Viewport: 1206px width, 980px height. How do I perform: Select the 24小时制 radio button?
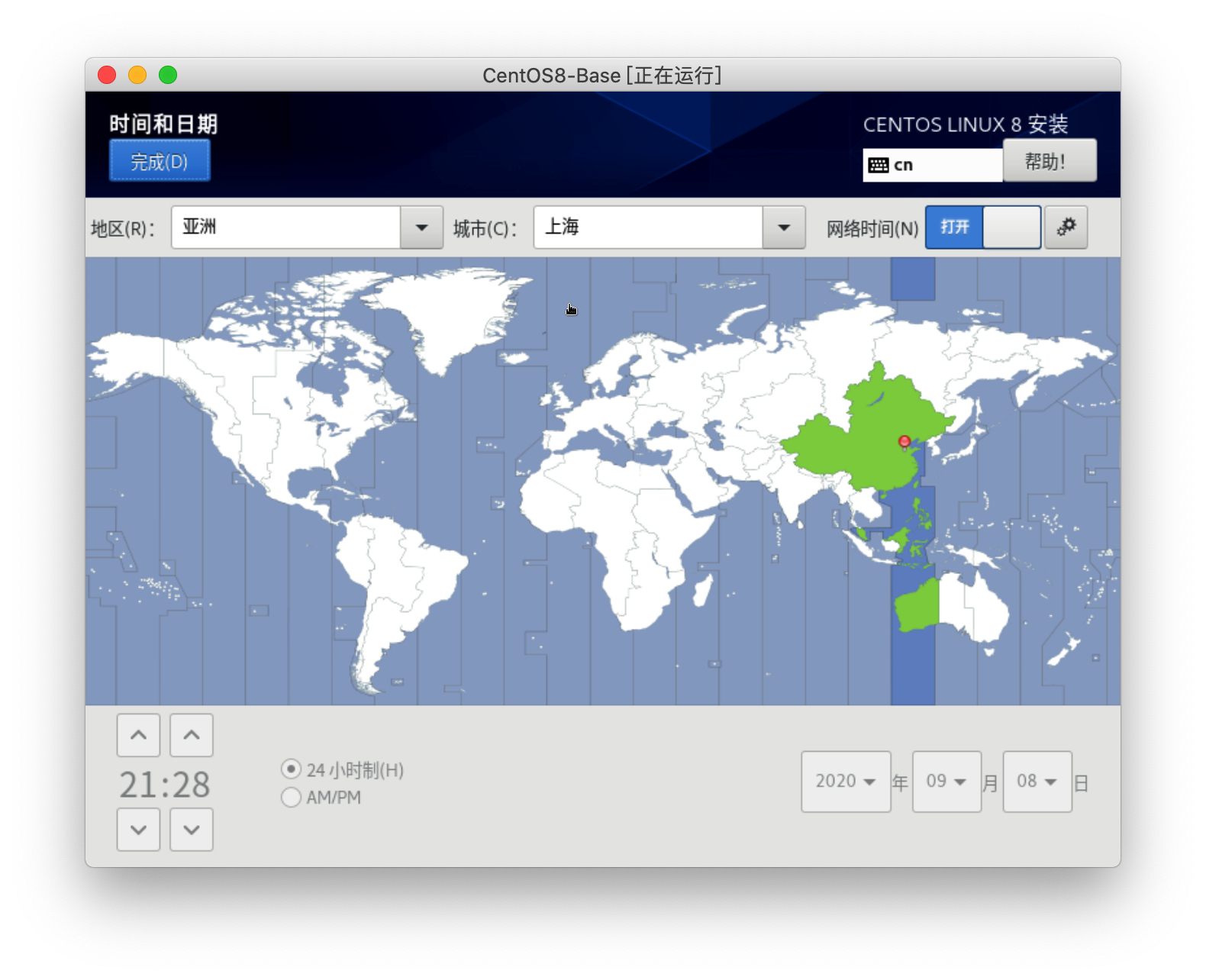[291, 769]
